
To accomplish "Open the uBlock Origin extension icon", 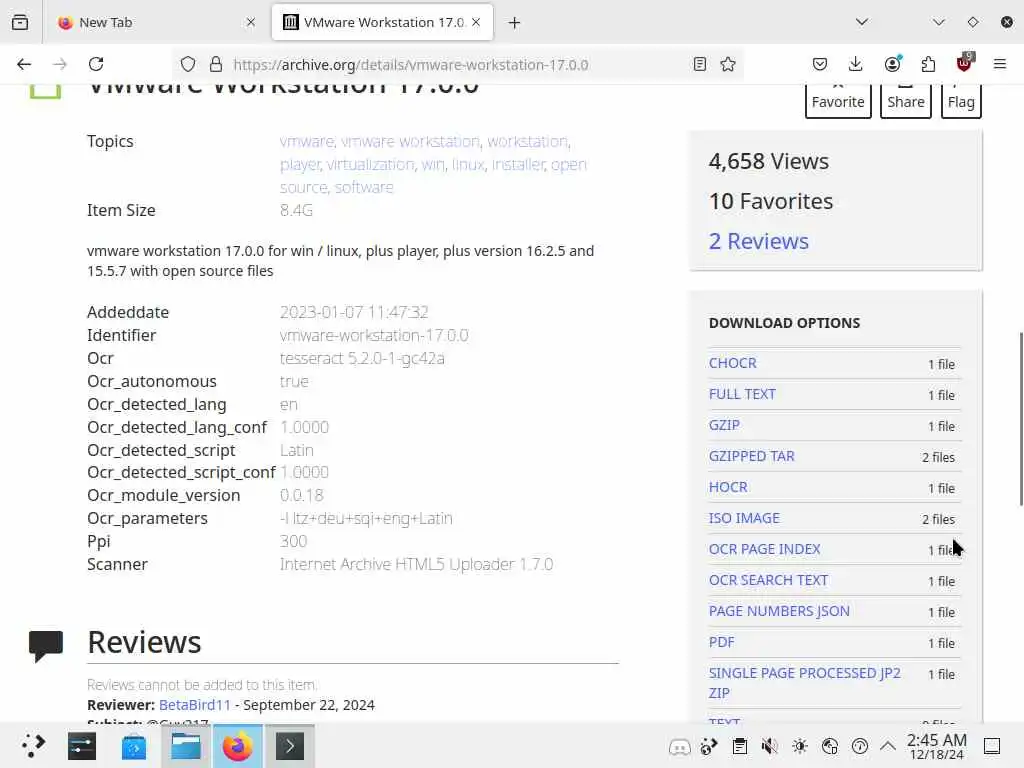I will click(x=965, y=63).
